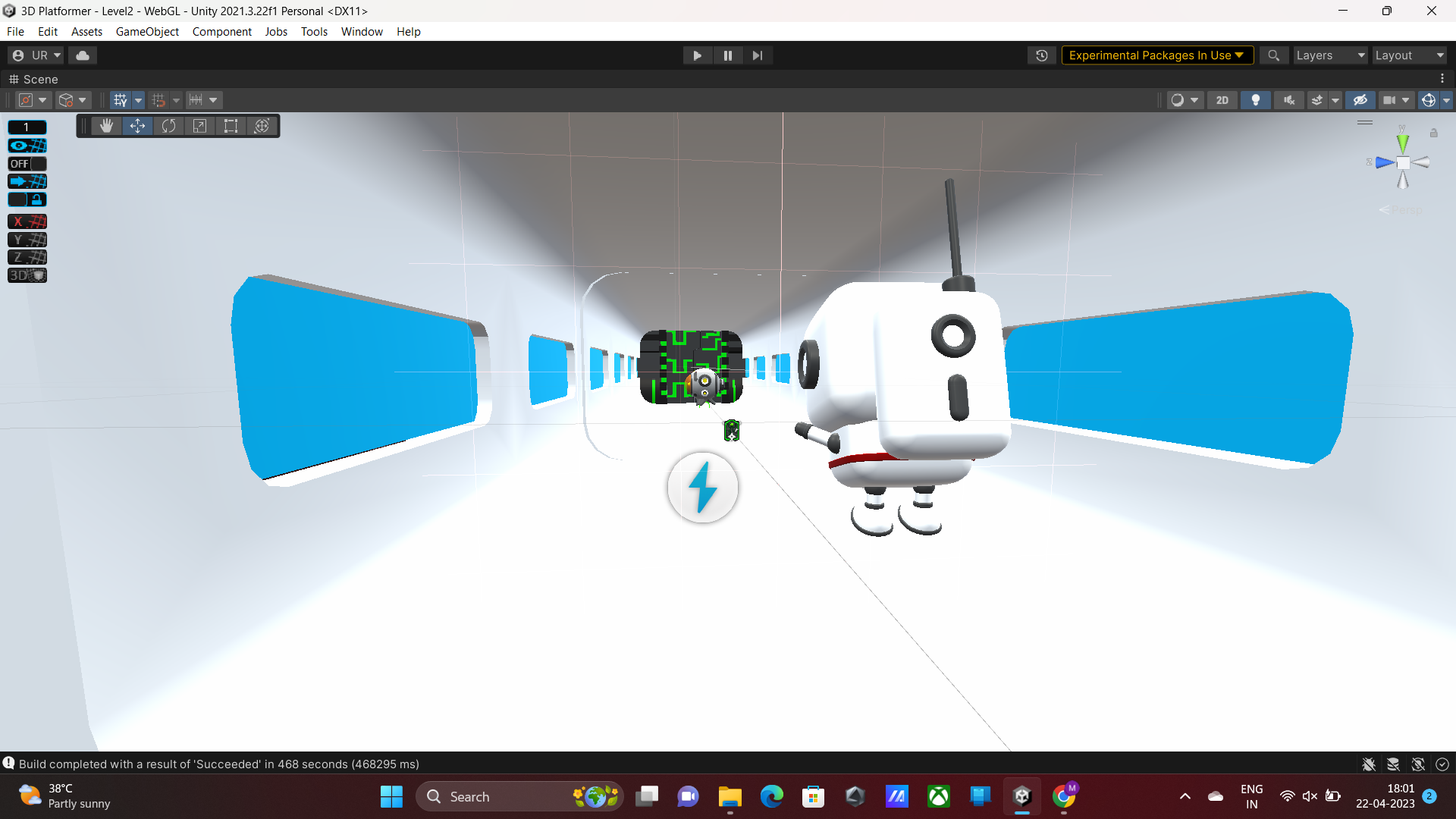Image resolution: width=1456 pixels, height=819 pixels.
Task: Click the global search magnifier icon
Action: coord(1273,55)
